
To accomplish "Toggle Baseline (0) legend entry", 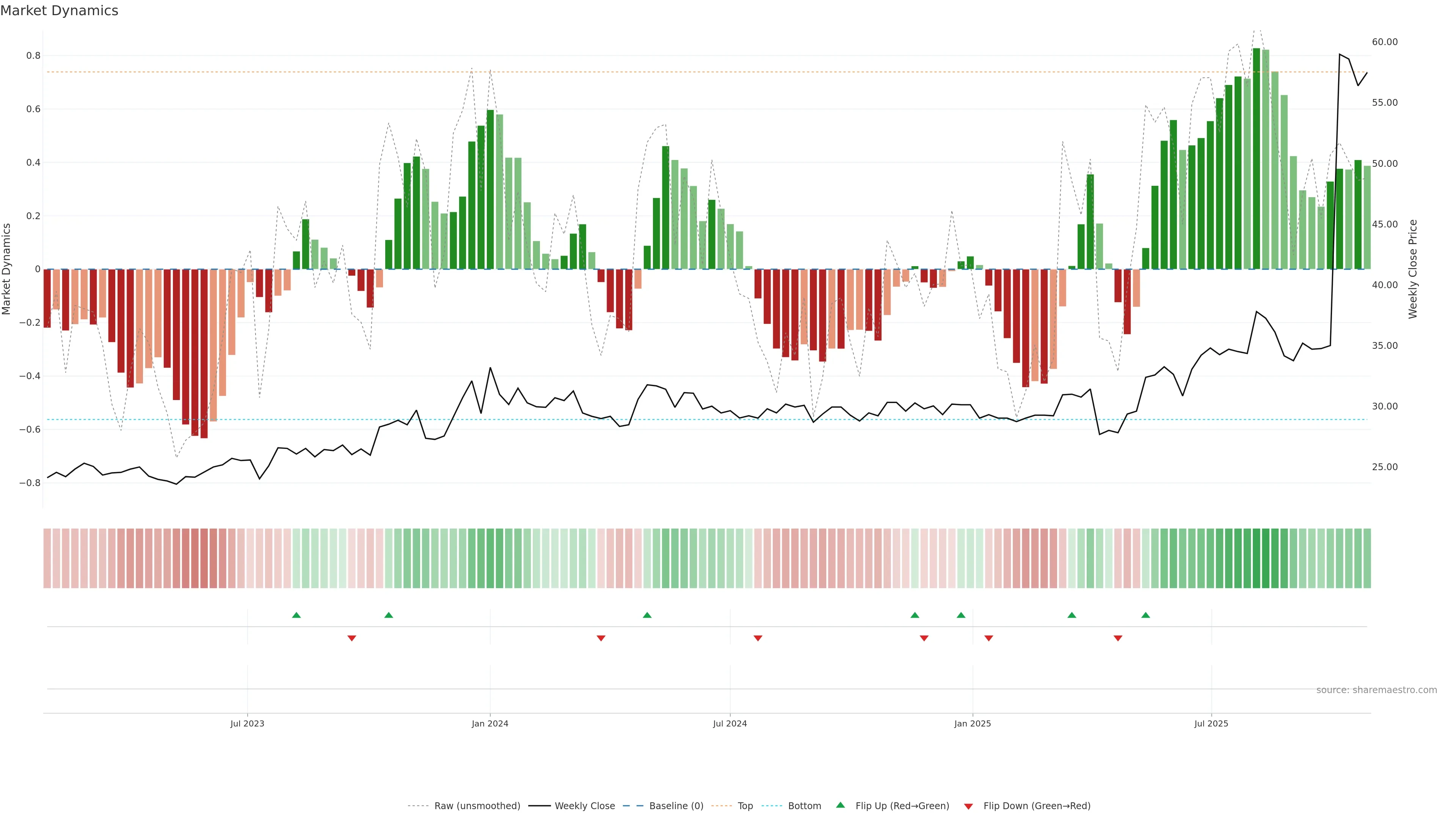I will [676, 806].
